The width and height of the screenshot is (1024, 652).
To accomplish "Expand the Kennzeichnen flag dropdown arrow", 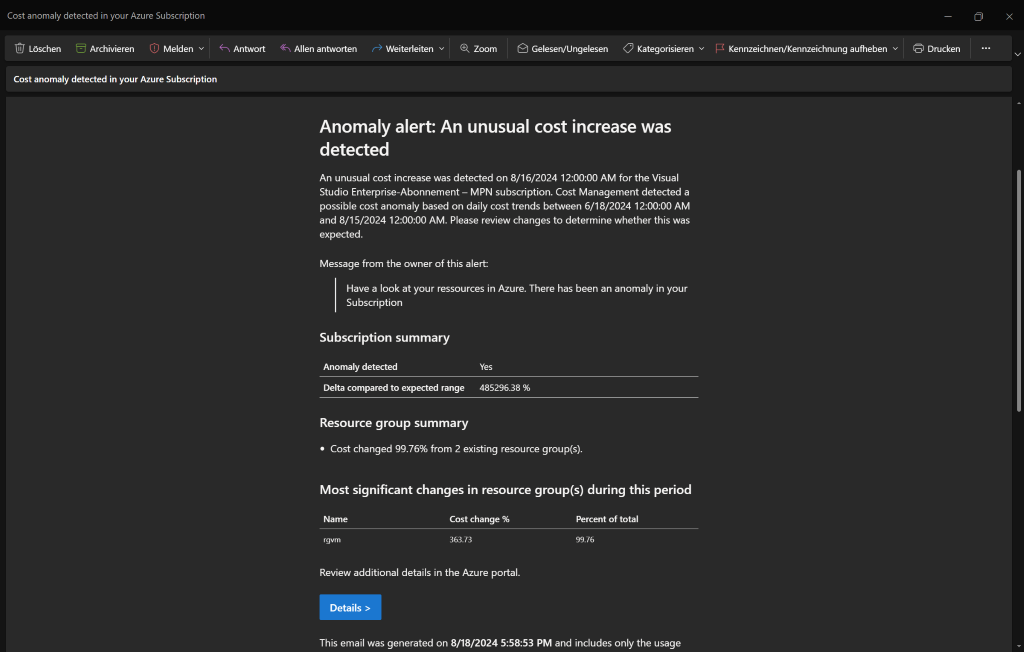I will click(894, 48).
